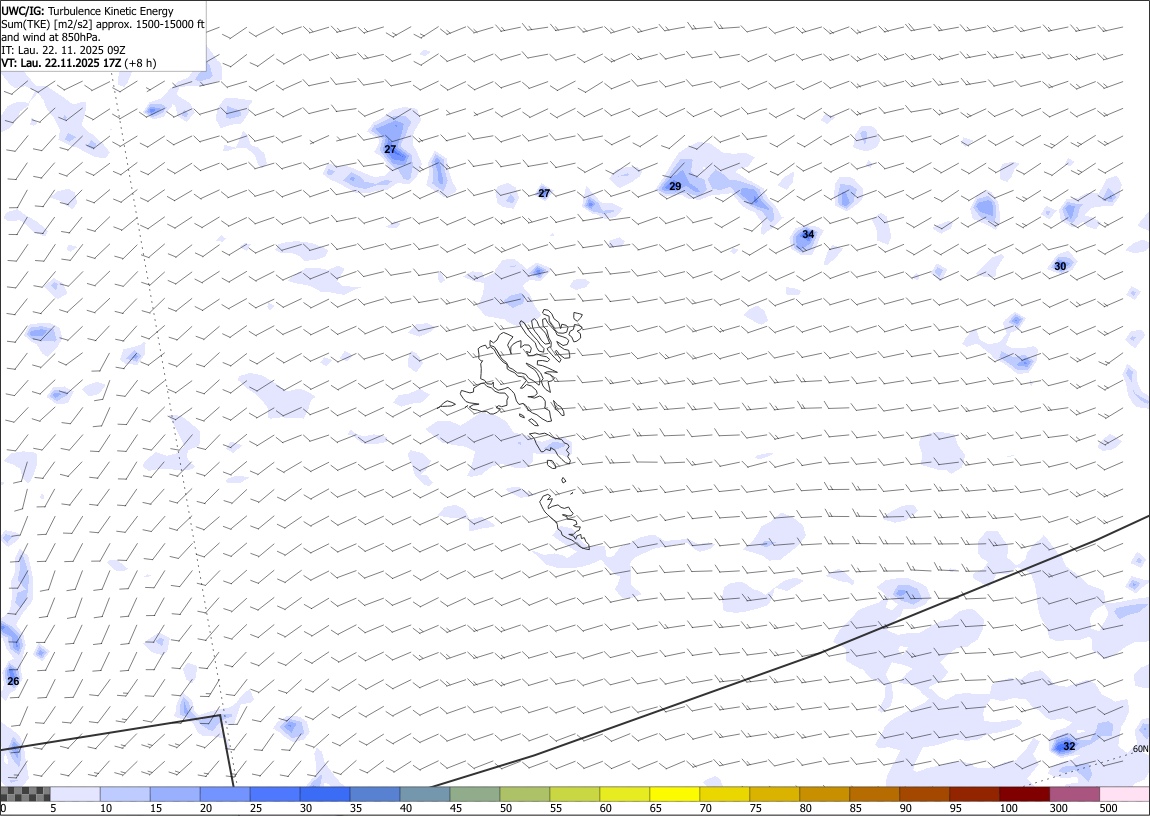Image resolution: width=1150 pixels, height=816 pixels.
Task: Click the TKE value 26 on the map
Action: tap(13, 681)
